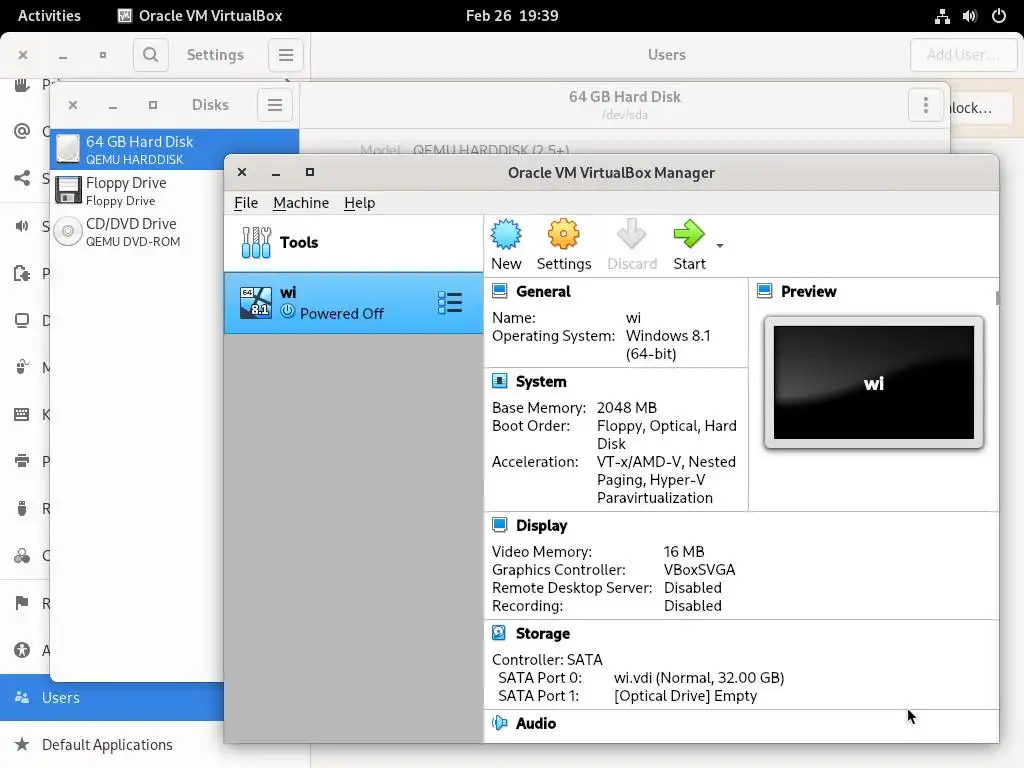Image resolution: width=1024 pixels, height=768 pixels.
Task: Click the 2048 MB base memory value
Action: tap(626, 408)
